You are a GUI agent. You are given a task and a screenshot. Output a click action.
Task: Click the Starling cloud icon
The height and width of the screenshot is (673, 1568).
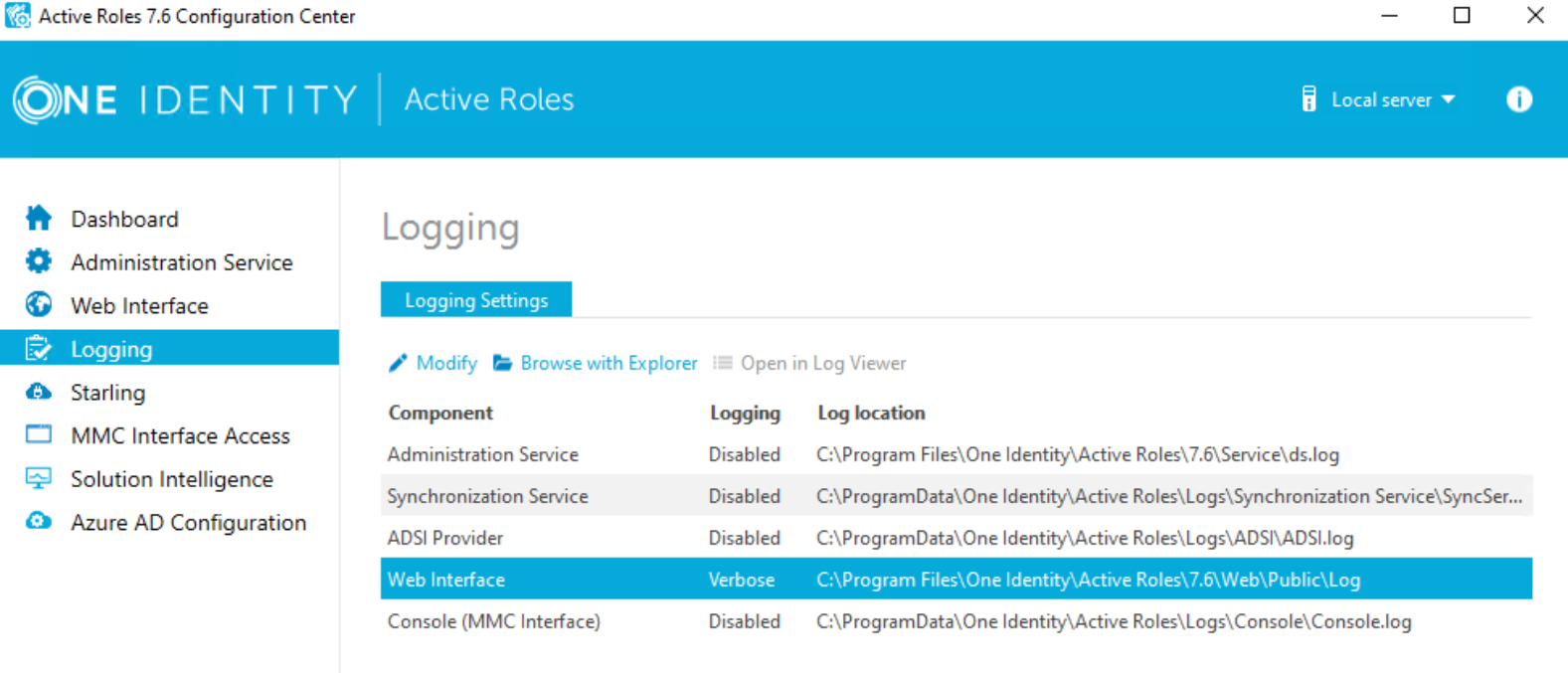point(39,392)
